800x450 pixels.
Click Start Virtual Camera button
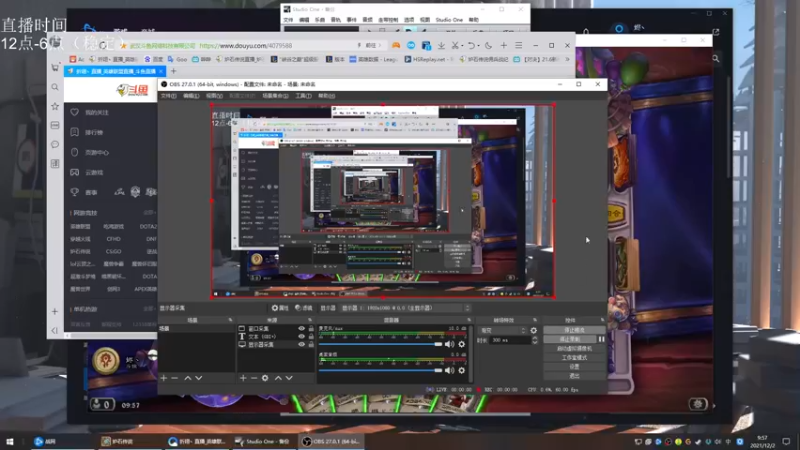(574, 348)
